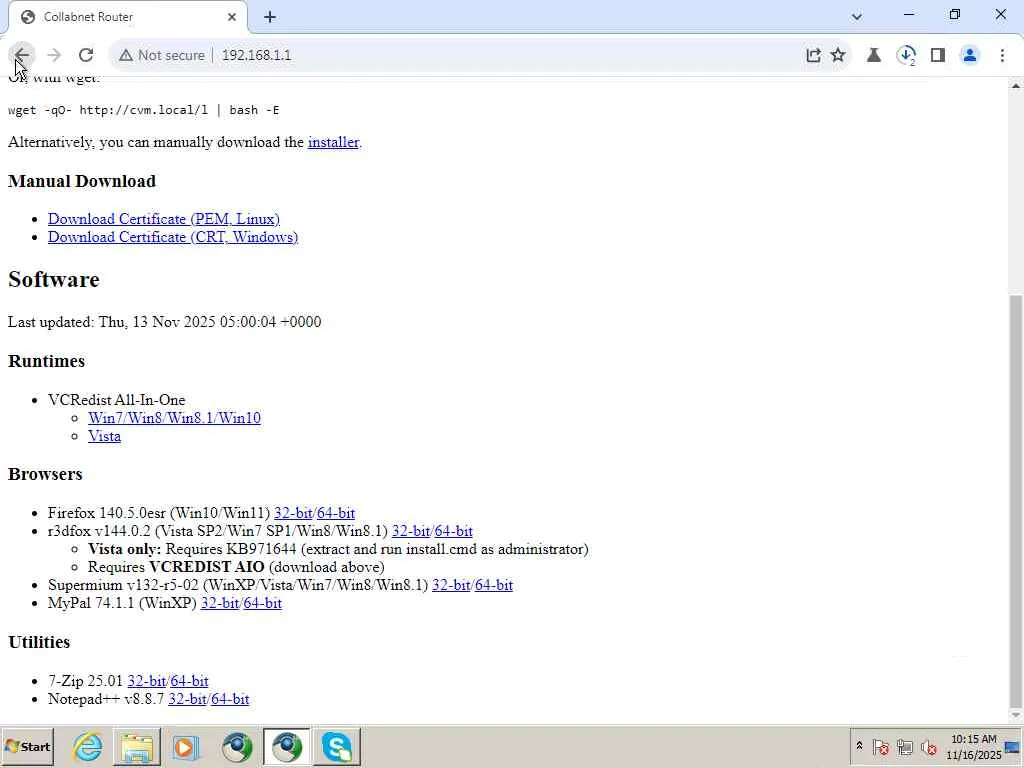This screenshot has height=768, width=1024.
Task: Open Skype from the taskbar
Action: tap(337, 746)
